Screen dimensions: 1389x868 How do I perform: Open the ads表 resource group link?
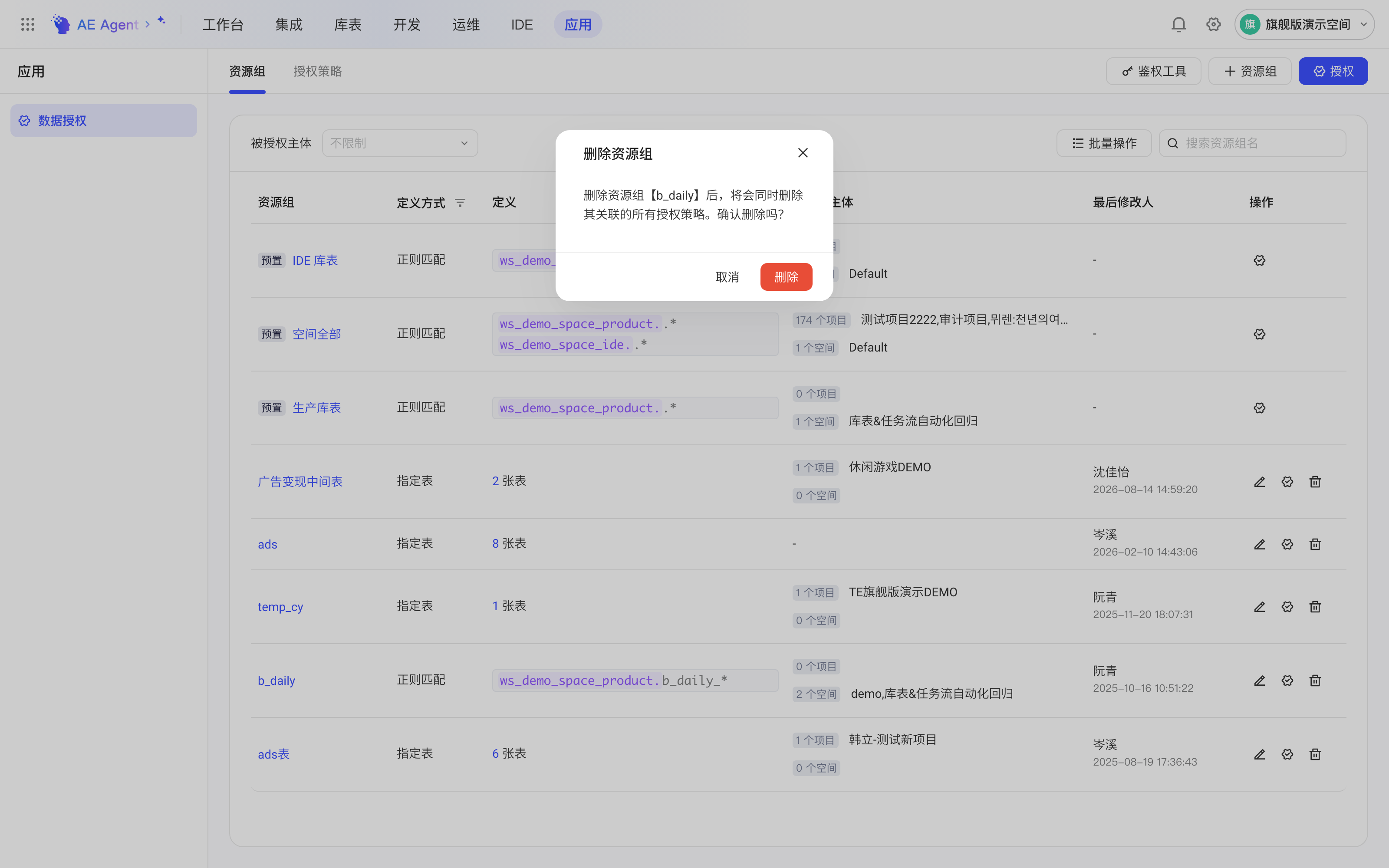[273, 754]
